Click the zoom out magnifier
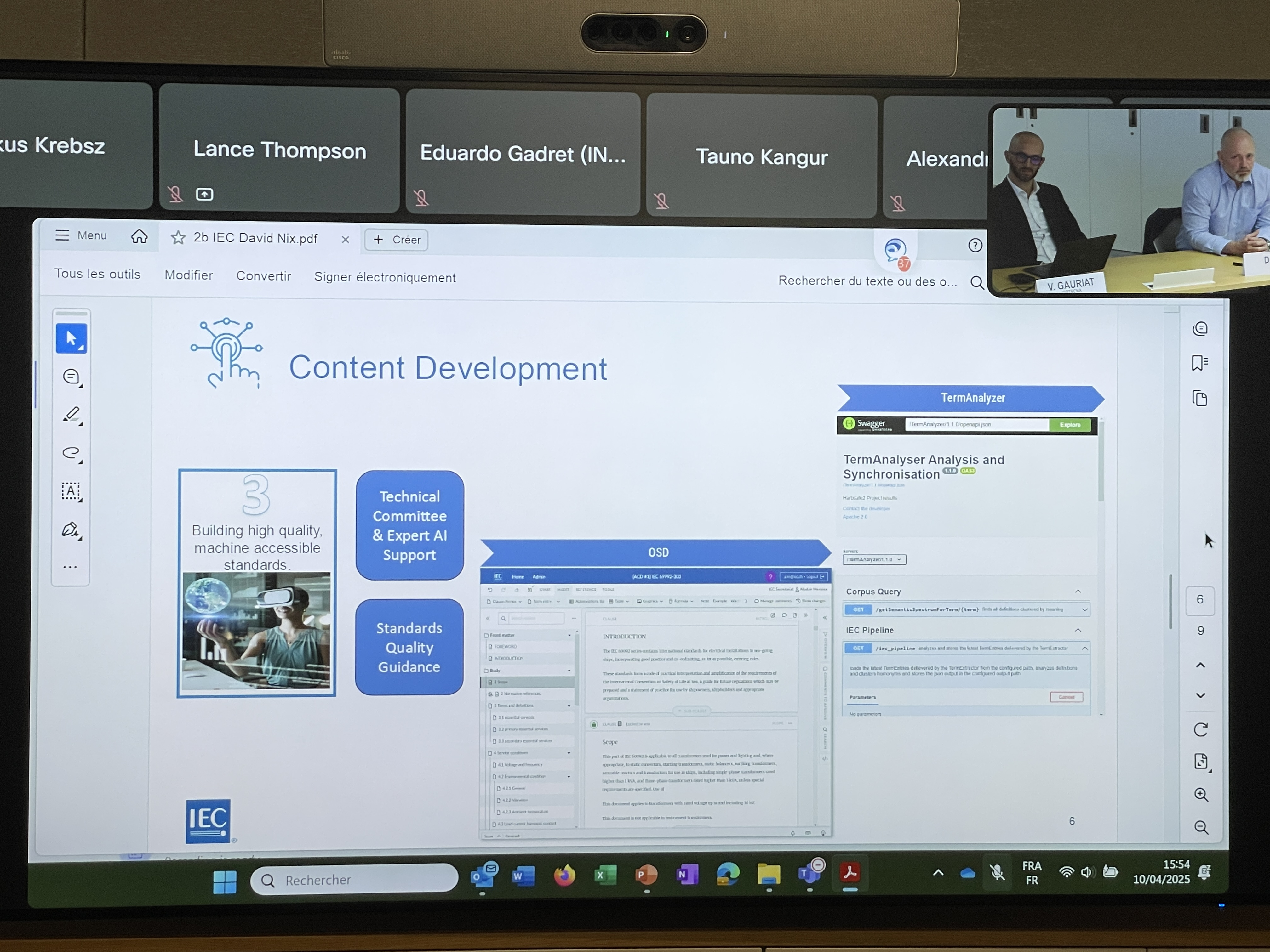The height and width of the screenshot is (952, 1270). [x=1201, y=827]
